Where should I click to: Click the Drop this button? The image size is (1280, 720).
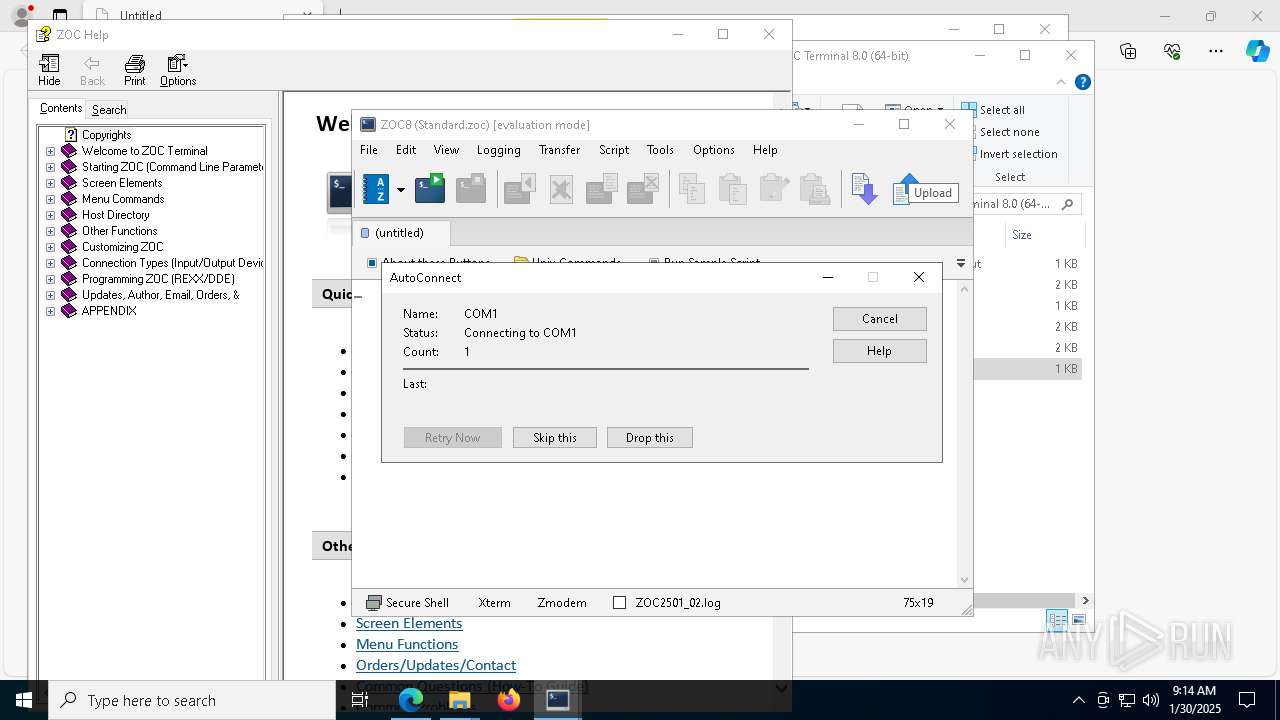(650, 438)
